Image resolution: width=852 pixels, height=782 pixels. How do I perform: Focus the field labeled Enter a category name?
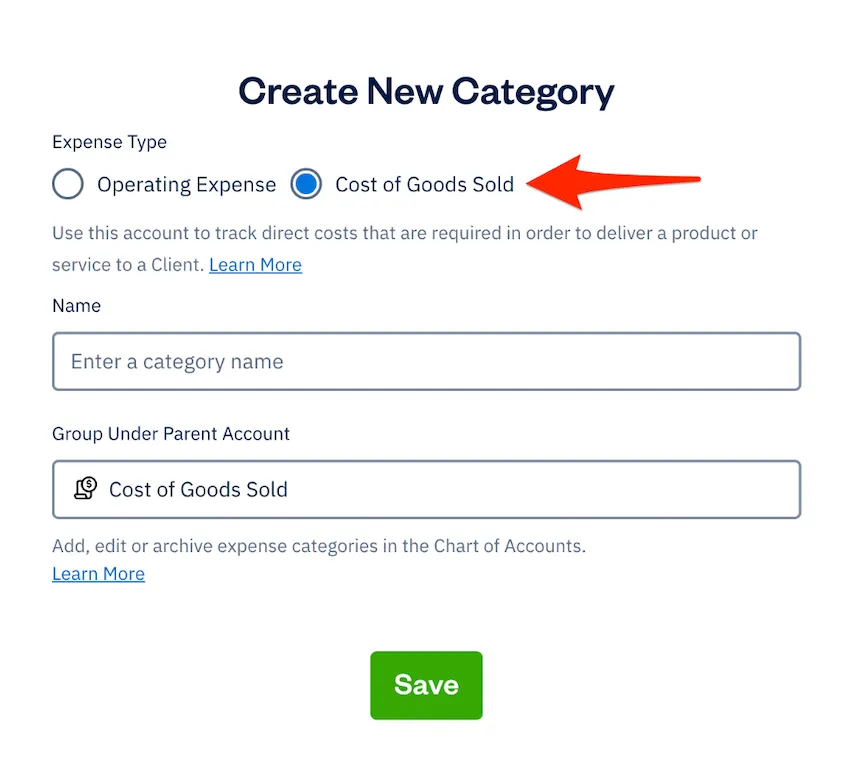coord(426,361)
